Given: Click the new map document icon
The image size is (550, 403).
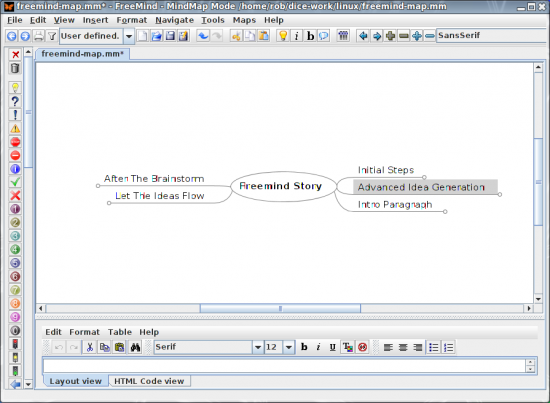Looking at the screenshot, I should [x=142, y=36].
